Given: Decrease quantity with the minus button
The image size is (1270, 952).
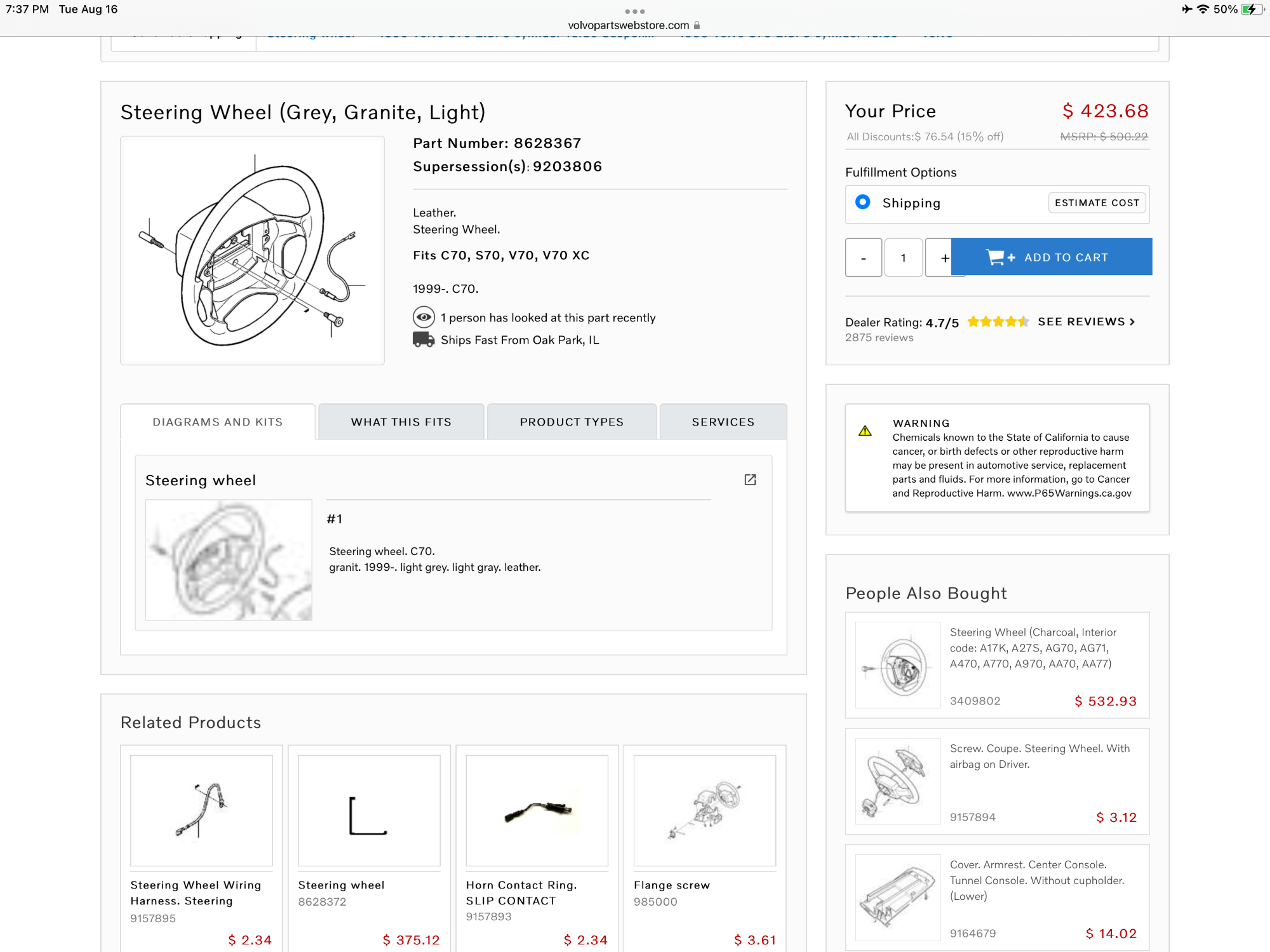Looking at the screenshot, I should [x=864, y=258].
